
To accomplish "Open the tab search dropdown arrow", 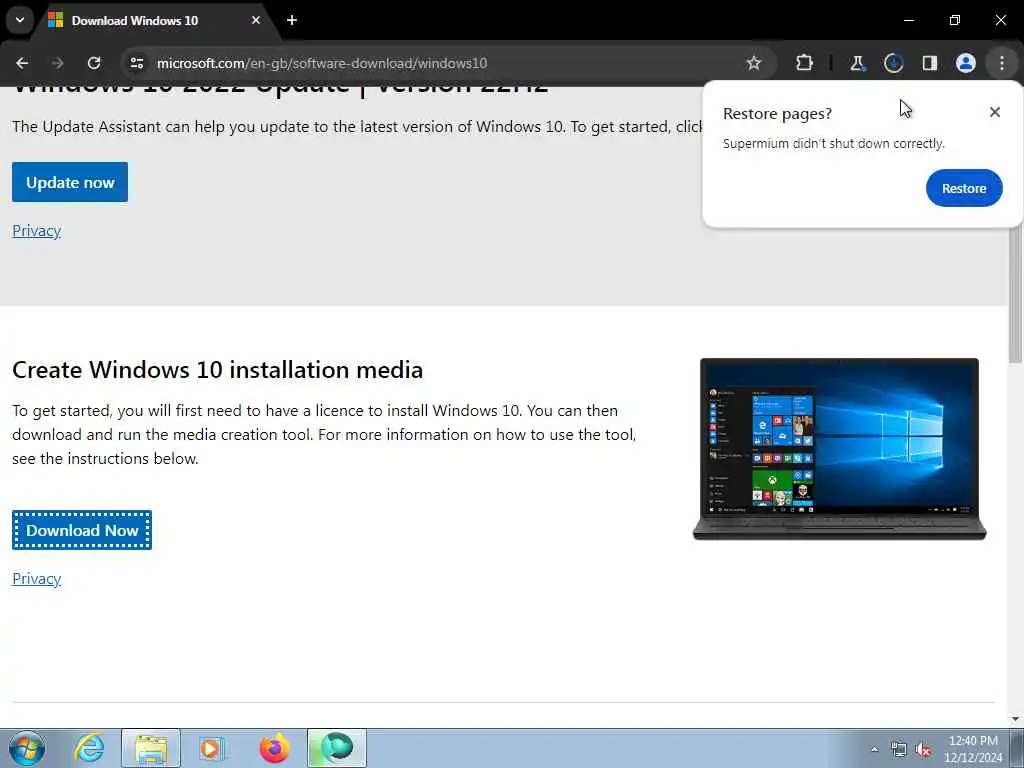I will 20,20.
